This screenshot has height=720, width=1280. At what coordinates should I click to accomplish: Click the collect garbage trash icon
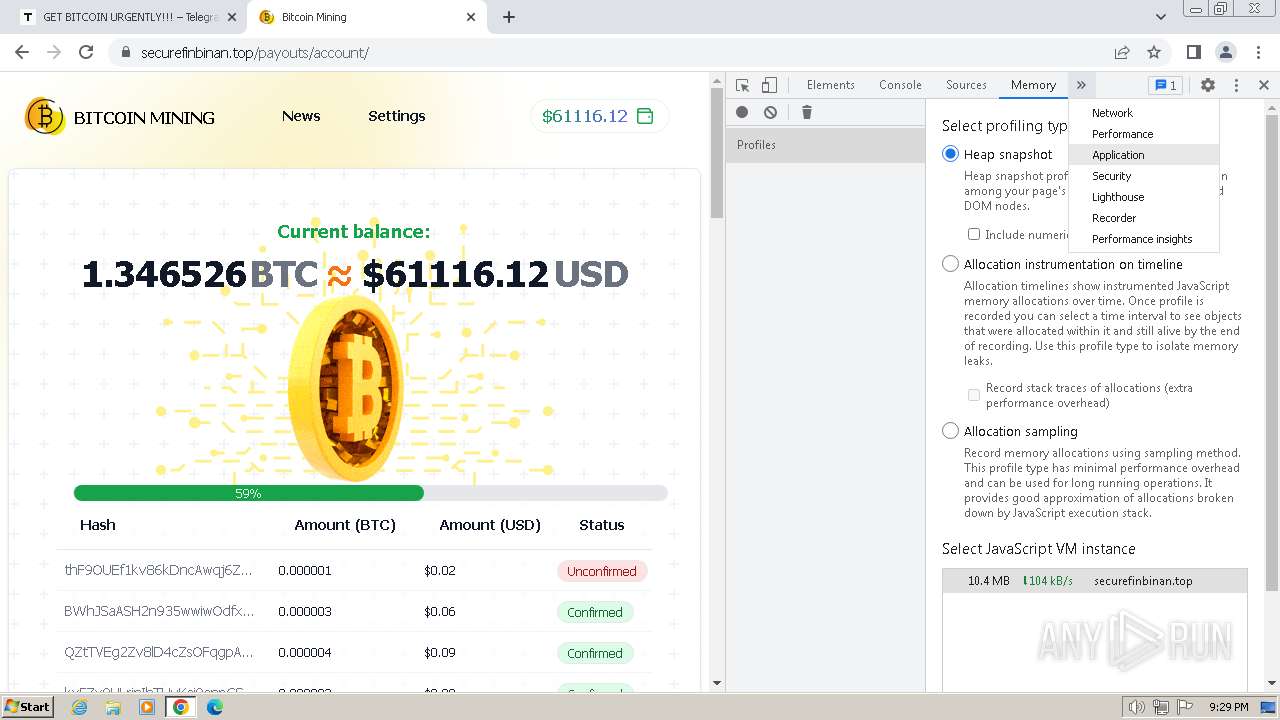tap(807, 112)
